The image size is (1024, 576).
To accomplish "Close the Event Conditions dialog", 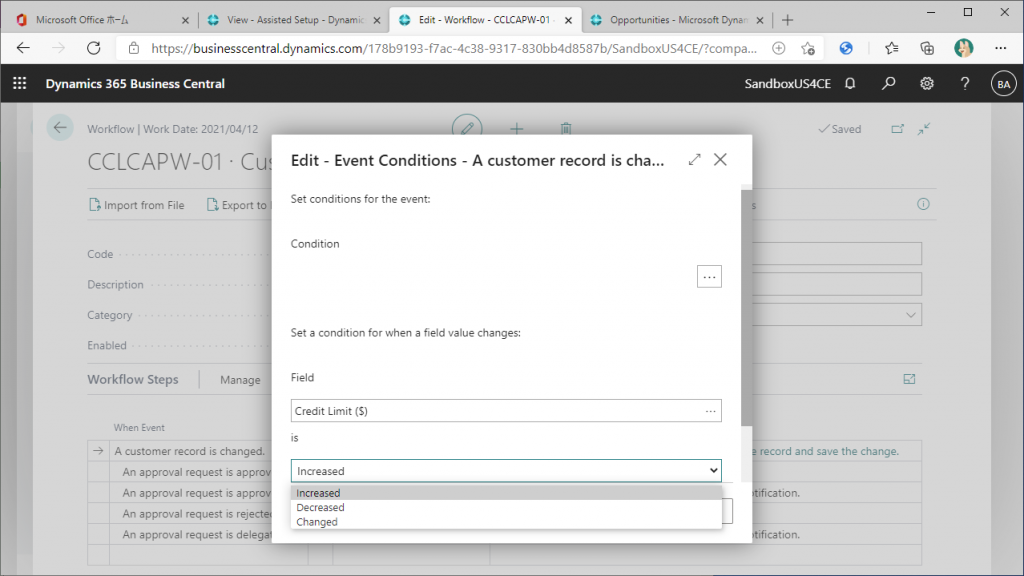I will click(720, 159).
